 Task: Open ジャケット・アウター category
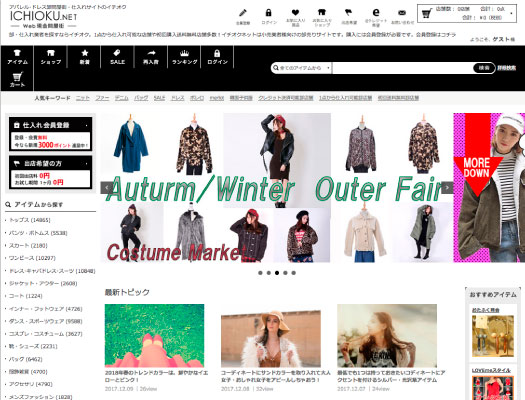coord(43,284)
